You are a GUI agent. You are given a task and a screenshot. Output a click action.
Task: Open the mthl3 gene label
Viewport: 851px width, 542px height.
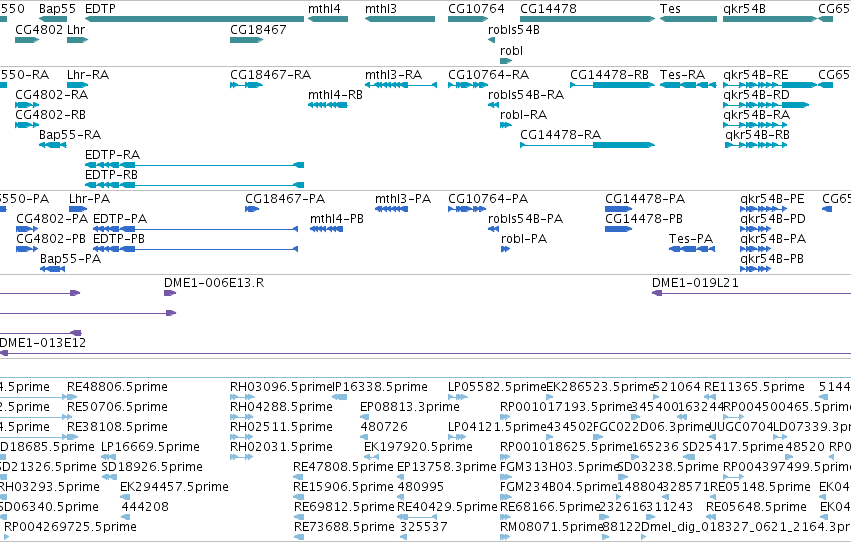point(380,9)
